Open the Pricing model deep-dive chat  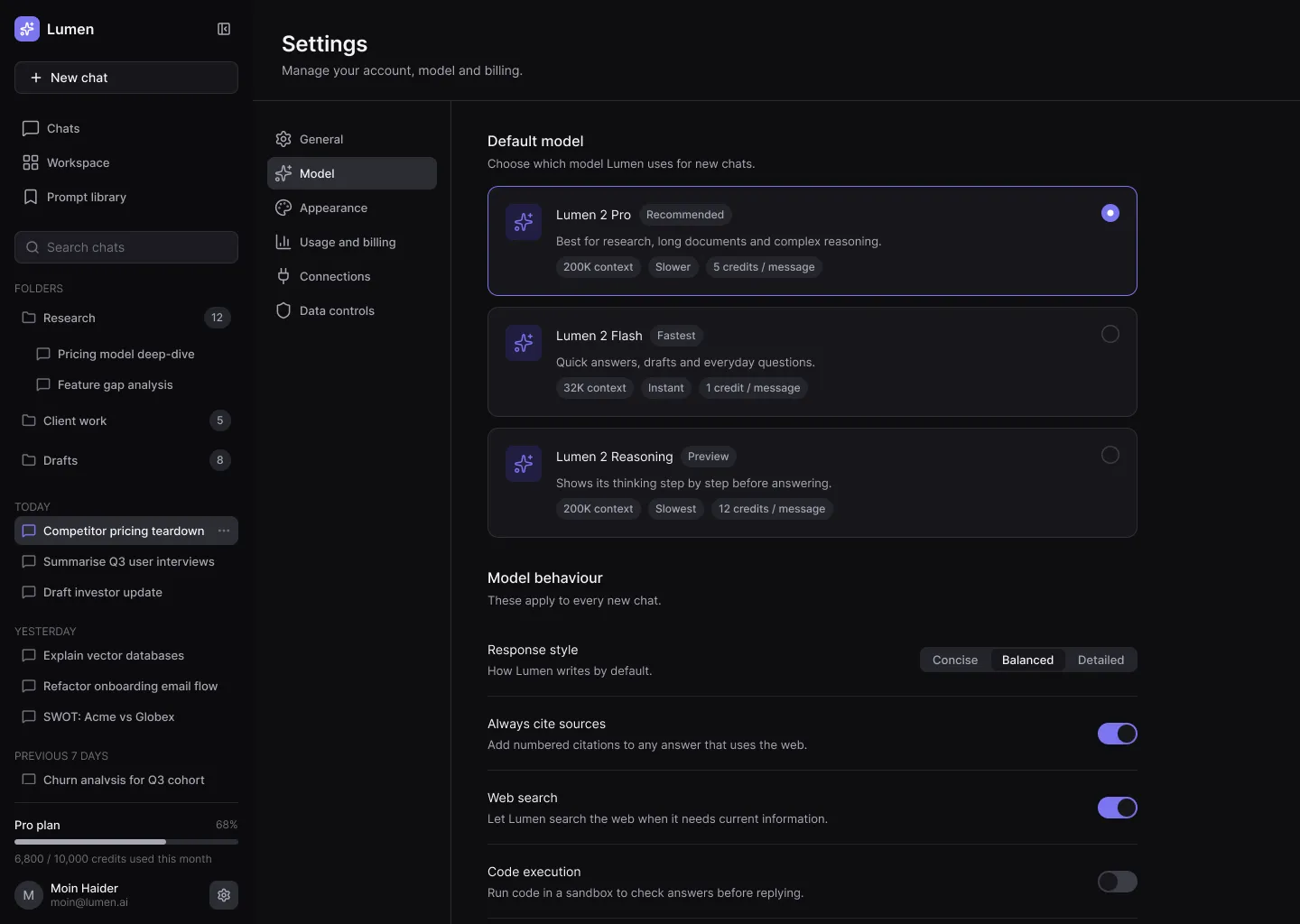tap(134, 354)
